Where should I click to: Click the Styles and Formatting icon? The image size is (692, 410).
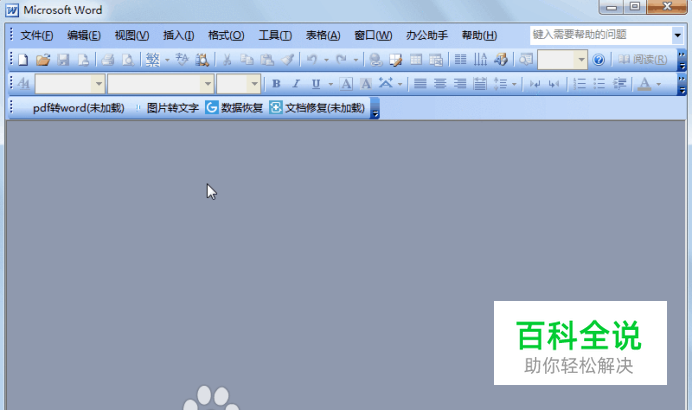(23, 83)
